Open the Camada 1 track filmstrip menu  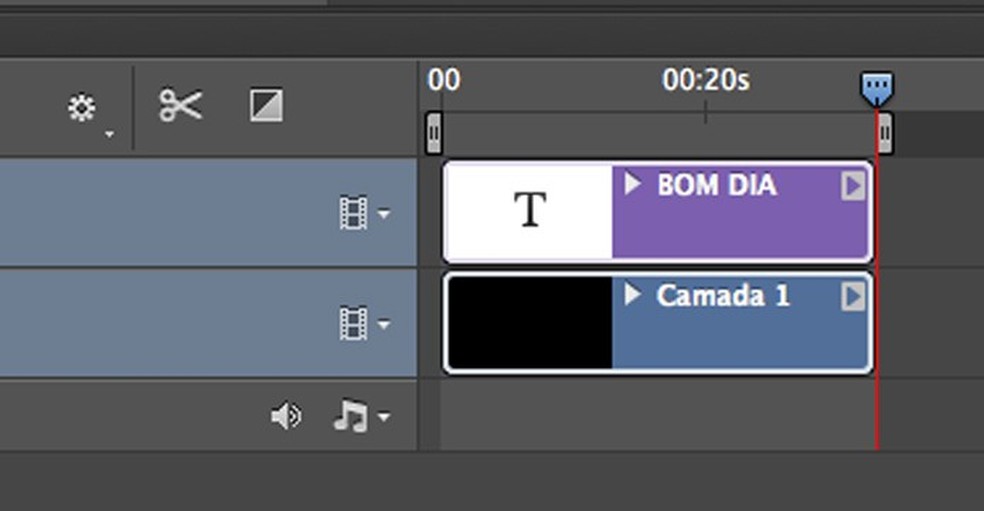coord(363,324)
